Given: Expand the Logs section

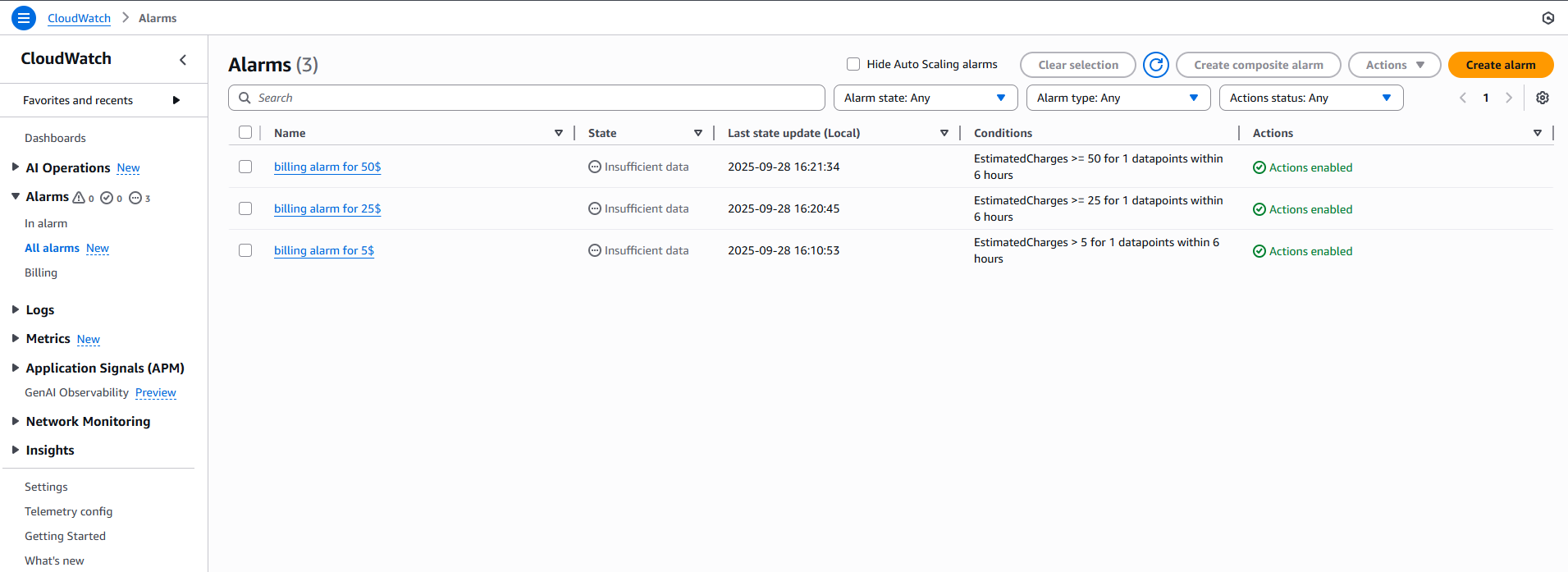Looking at the screenshot, I should (x=16, y=309).
